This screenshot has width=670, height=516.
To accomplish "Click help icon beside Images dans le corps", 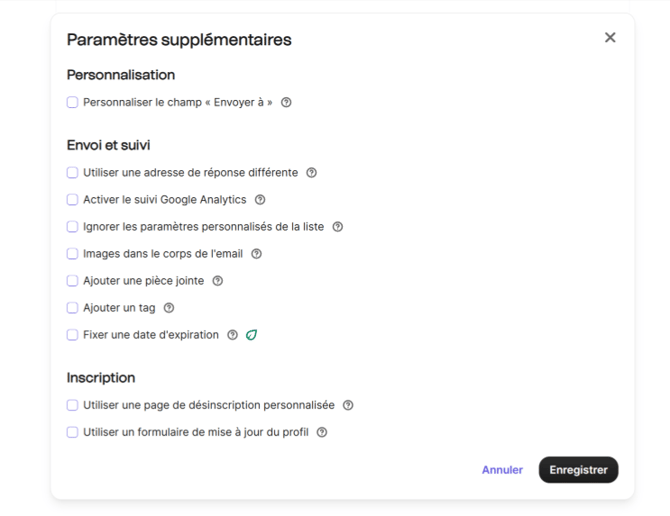I will [x=257, y=254].
